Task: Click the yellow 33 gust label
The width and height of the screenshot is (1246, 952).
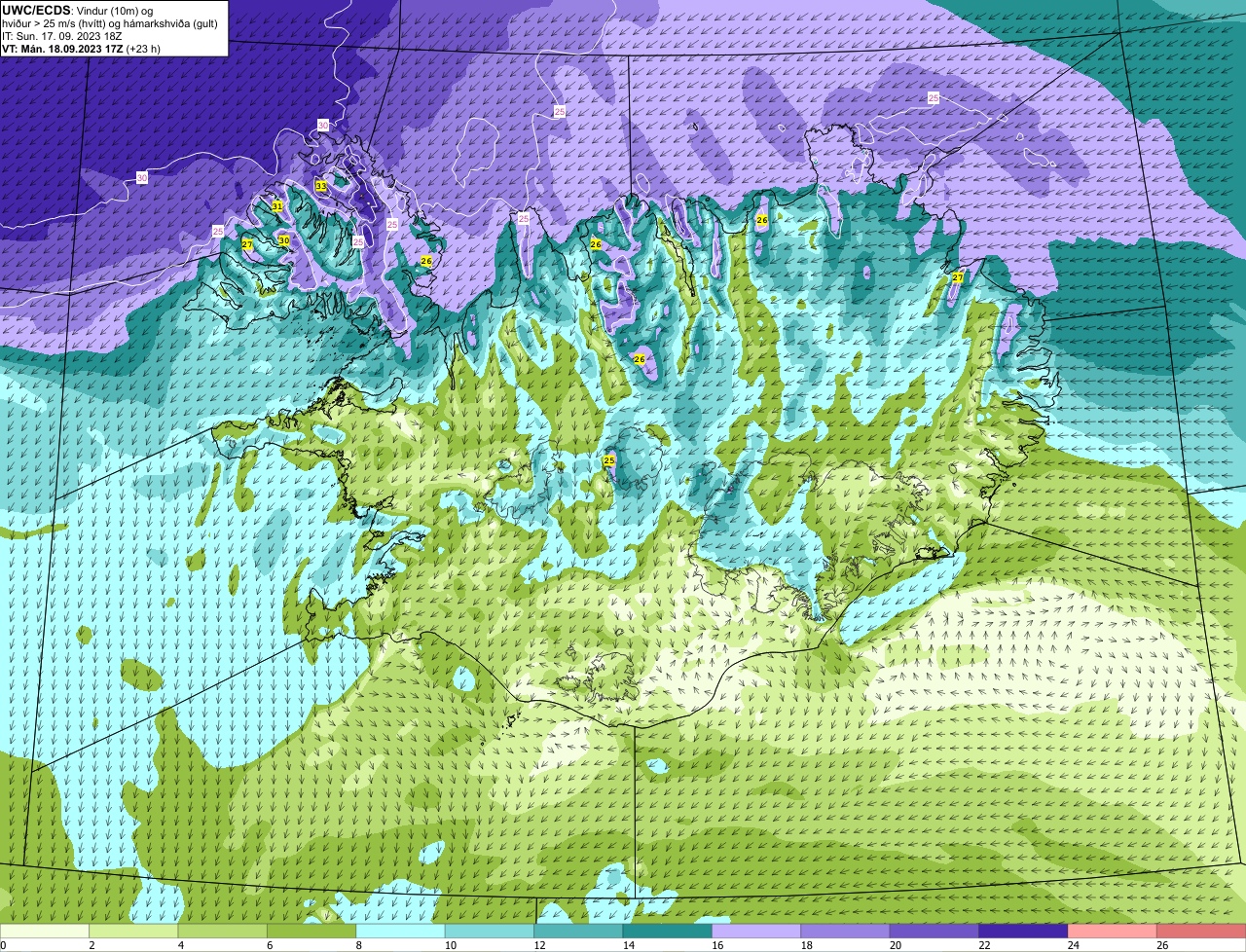Action: pos(320,186)
